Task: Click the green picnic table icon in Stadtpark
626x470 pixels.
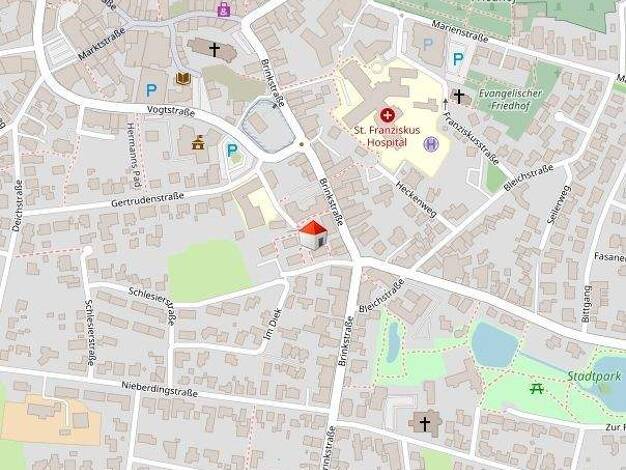Action: pyautogui.click(x=536, y=389)
